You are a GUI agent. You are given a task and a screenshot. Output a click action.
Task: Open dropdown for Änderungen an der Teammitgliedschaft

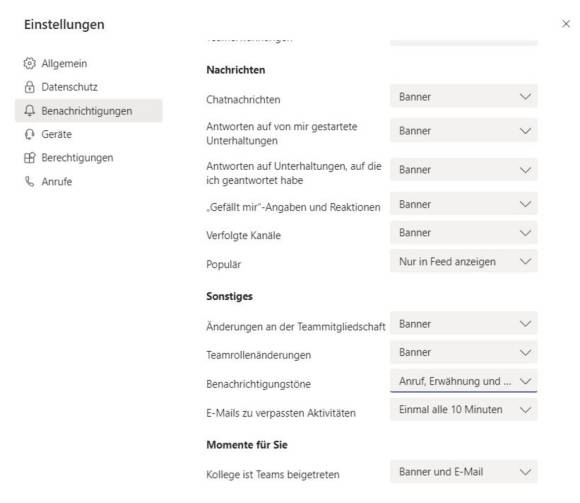click(463, 324)
